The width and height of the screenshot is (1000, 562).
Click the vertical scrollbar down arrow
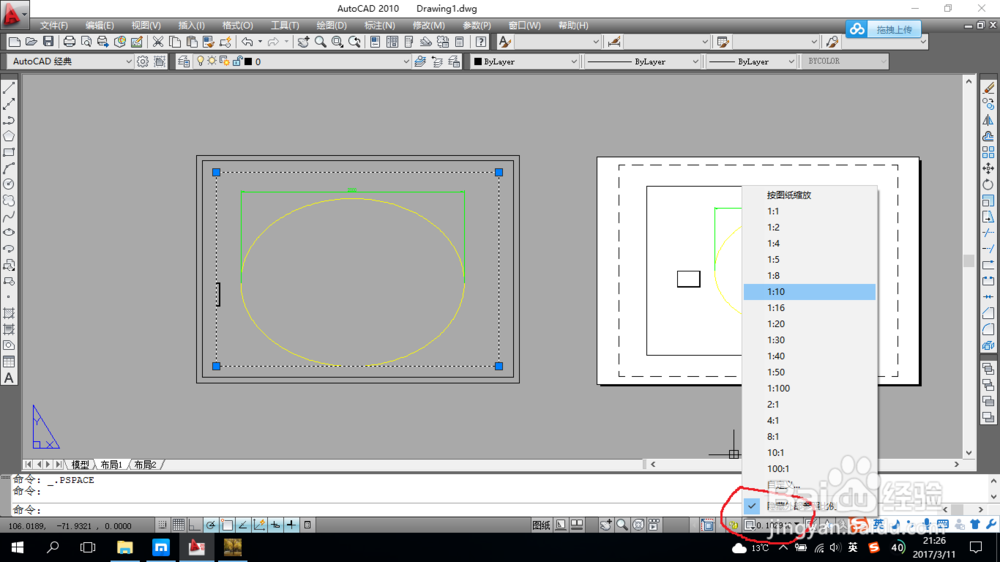(x=969, y=453)
